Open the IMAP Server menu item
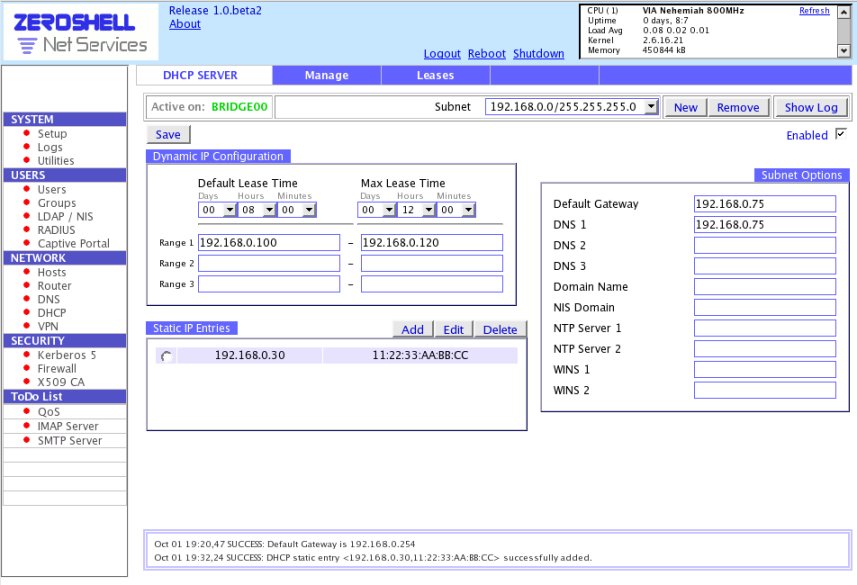The width and height of the screenshot is (857, 585). pyautogui.click(x=68, y=426)
